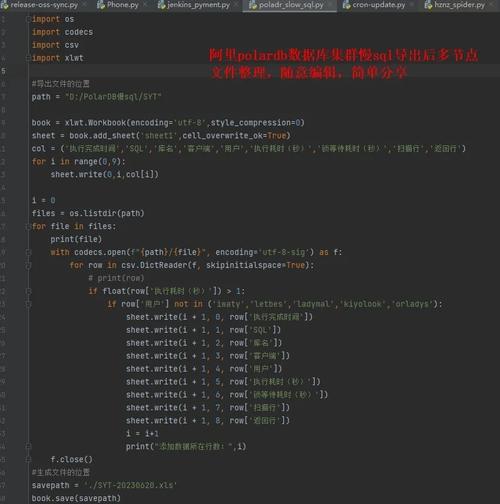Click Python file icon on Phone.py tab

click(101, 5)
